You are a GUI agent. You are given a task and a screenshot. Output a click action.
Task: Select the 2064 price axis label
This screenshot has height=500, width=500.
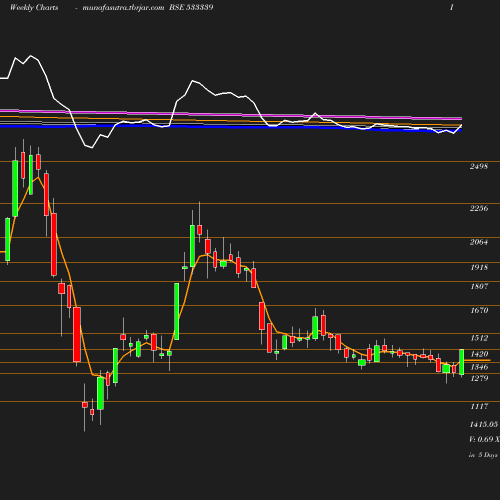pyautogui.click(x=479, y=242)
